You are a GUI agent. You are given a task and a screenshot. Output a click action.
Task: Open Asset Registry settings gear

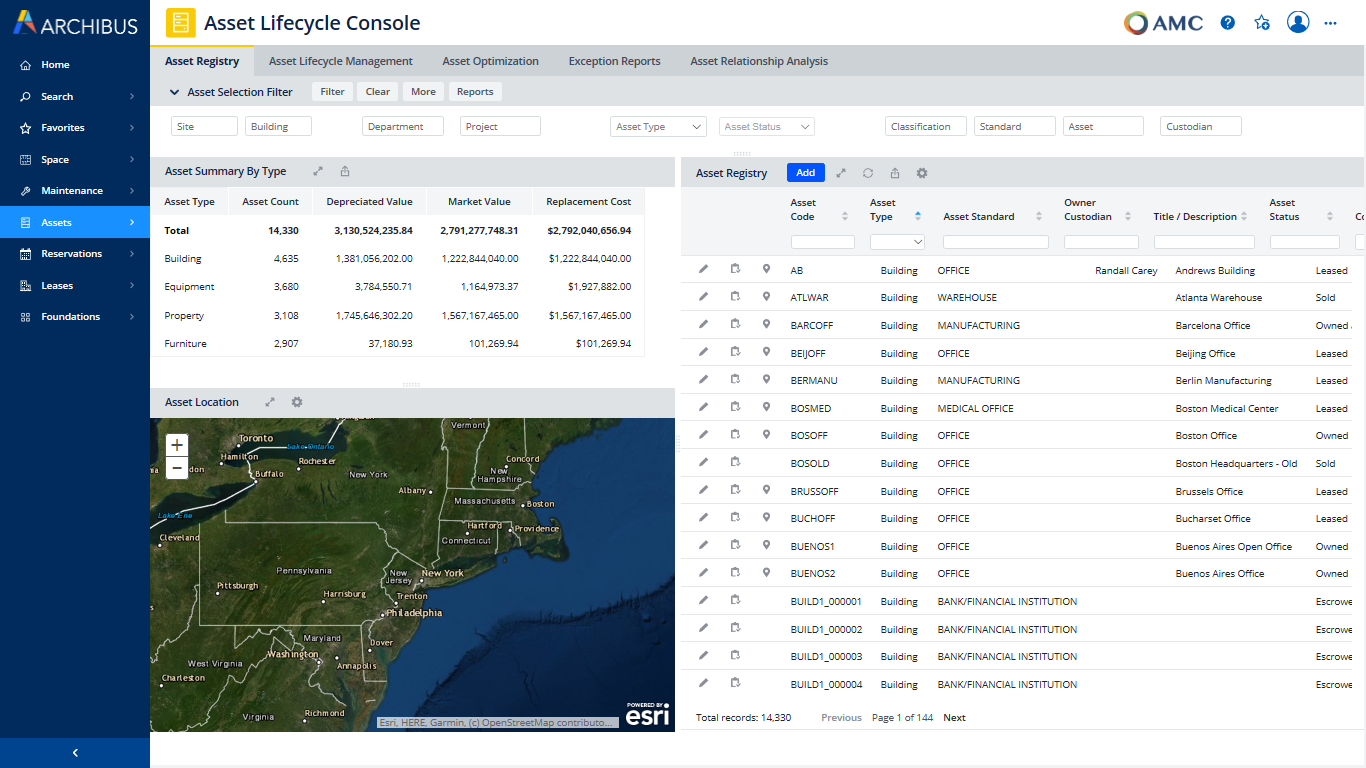(922, 173)
